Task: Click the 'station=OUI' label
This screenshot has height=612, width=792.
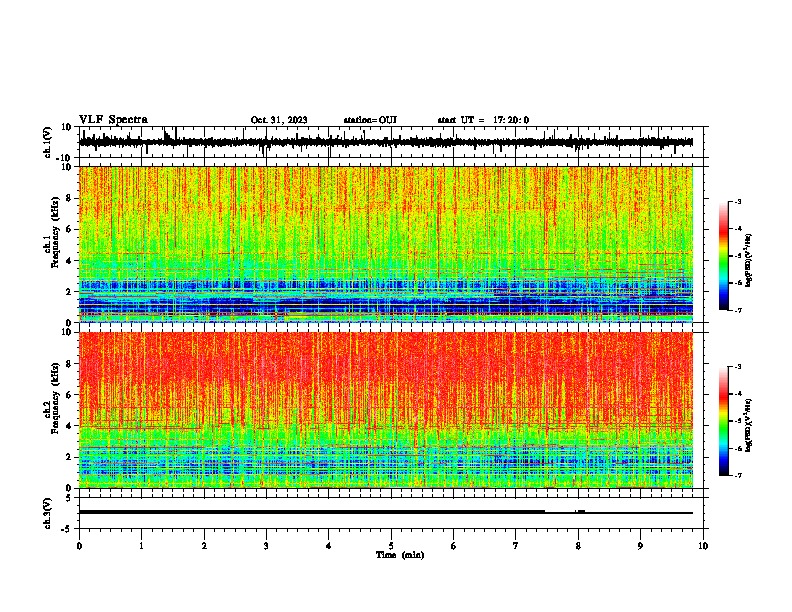Action: [x=370, y=120]
